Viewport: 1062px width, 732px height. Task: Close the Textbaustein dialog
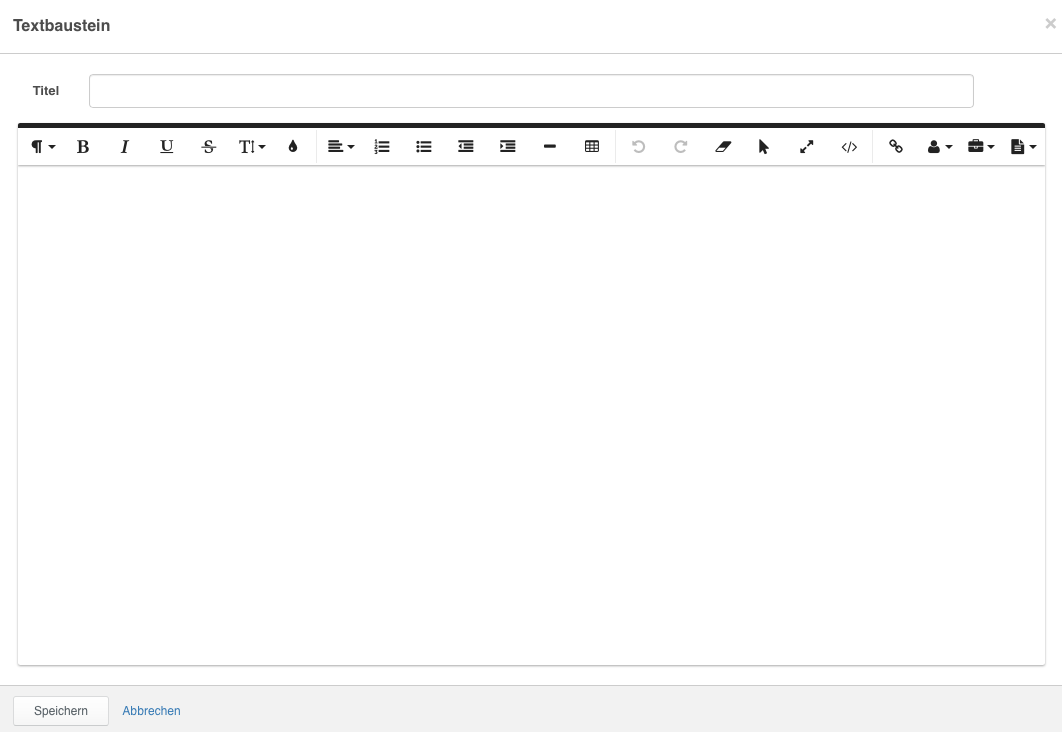(x=1050, y=24)
